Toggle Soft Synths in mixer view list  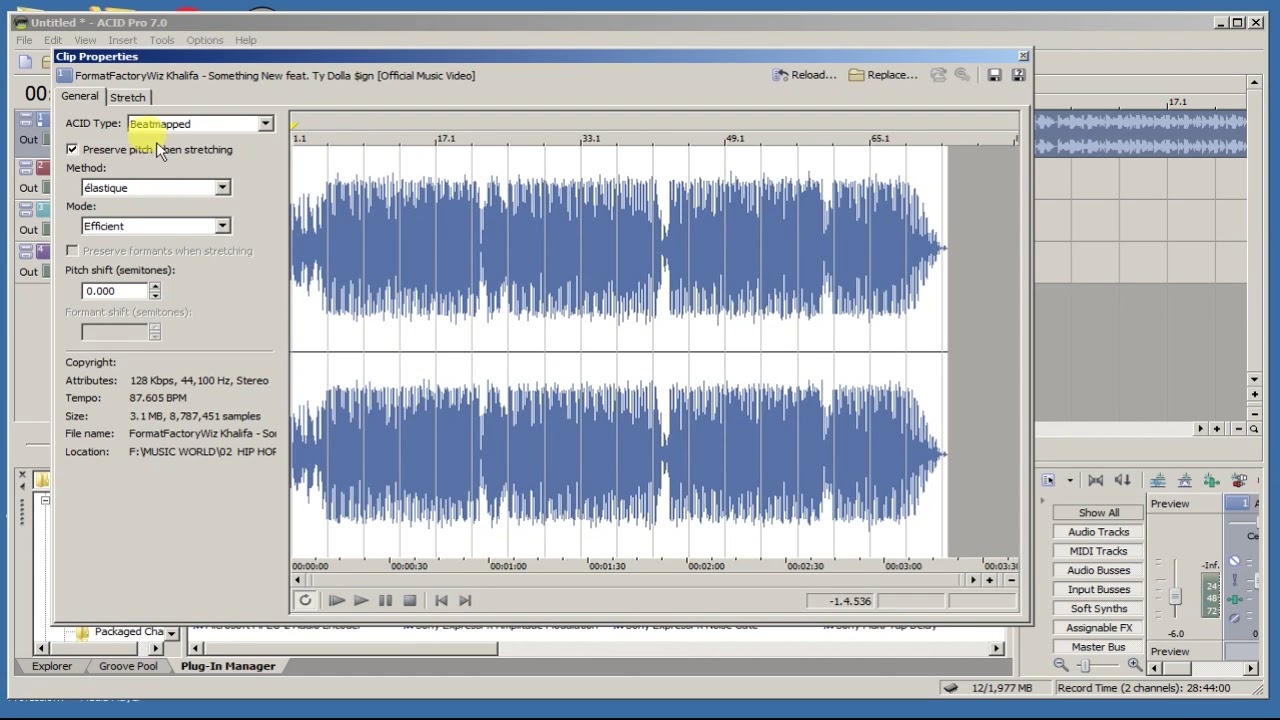[x=1099, y=608]
